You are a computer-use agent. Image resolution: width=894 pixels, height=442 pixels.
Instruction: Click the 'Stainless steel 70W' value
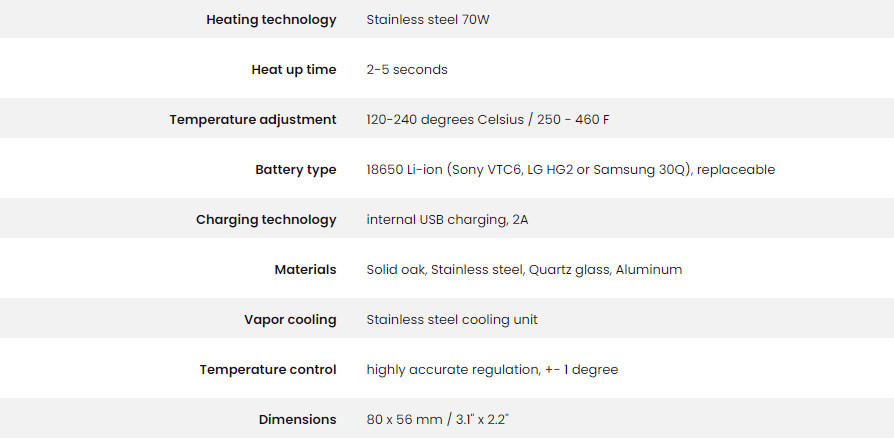point(428,20)
